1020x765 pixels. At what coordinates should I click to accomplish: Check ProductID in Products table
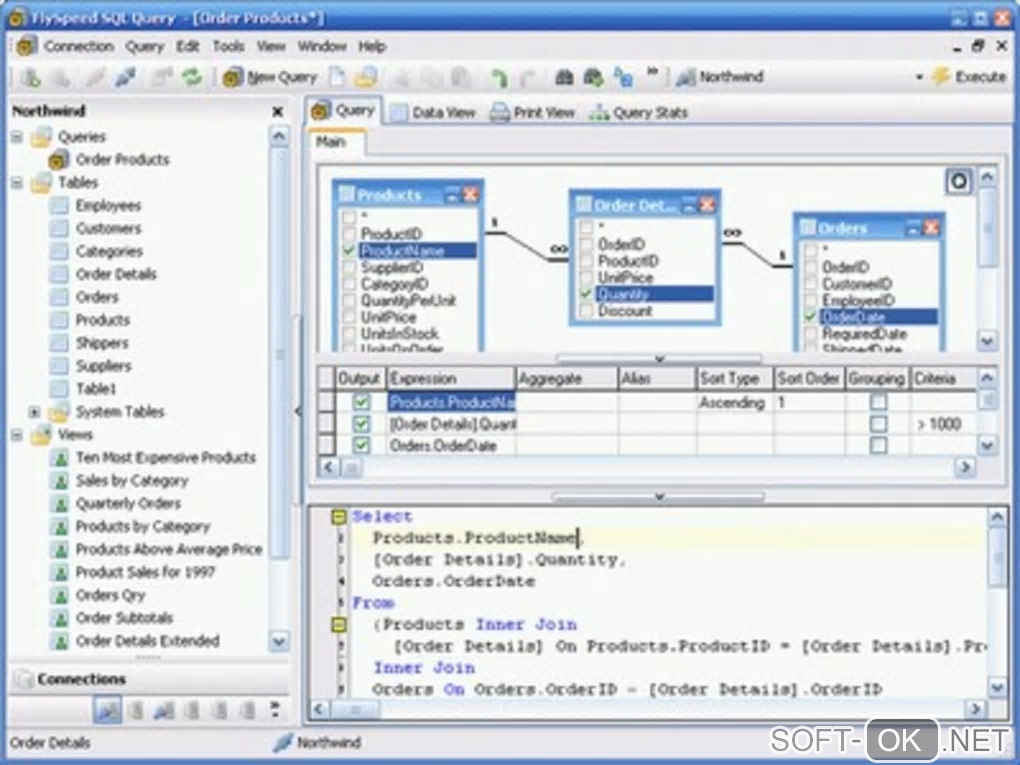(349, 234)
